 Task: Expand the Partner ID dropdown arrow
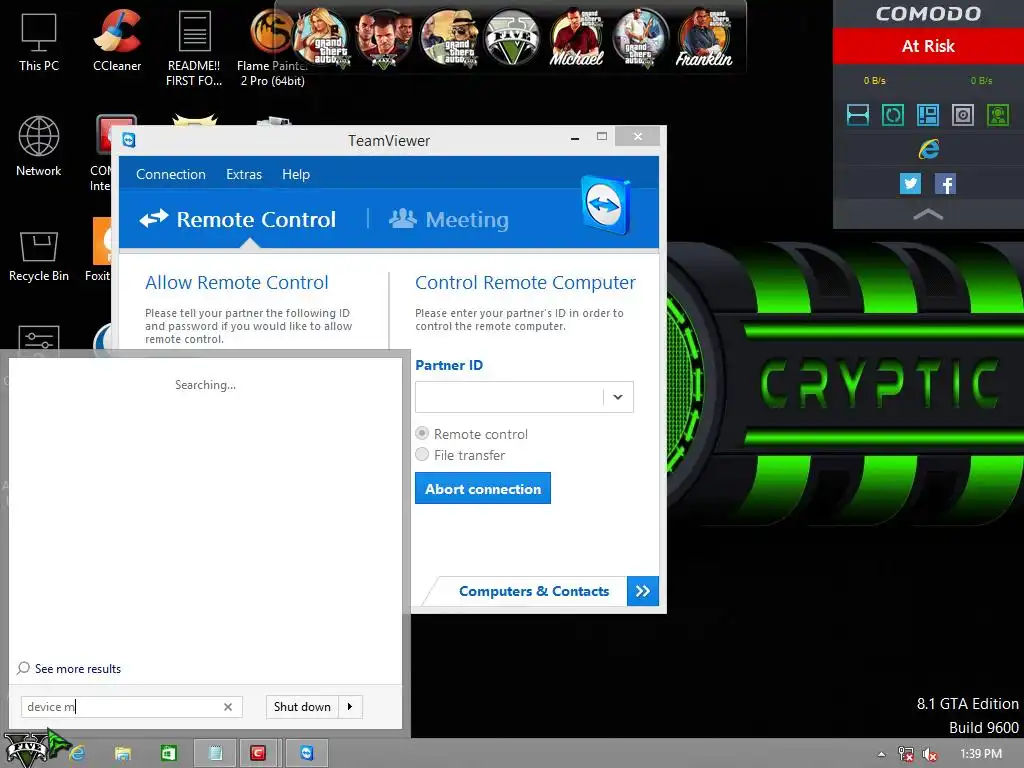(618, 397)
